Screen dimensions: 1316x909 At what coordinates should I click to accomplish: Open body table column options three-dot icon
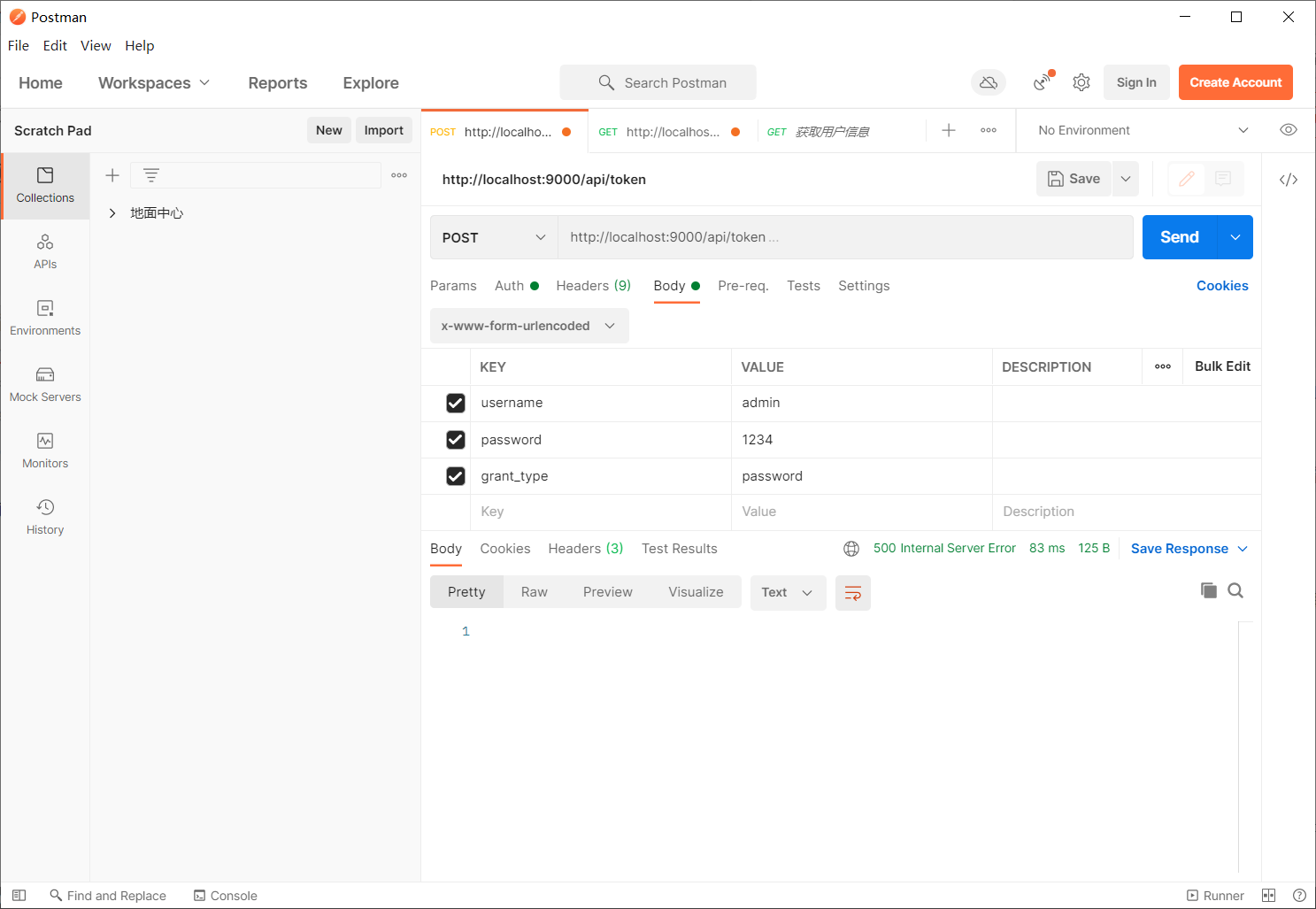click(x=1163, y=366)
